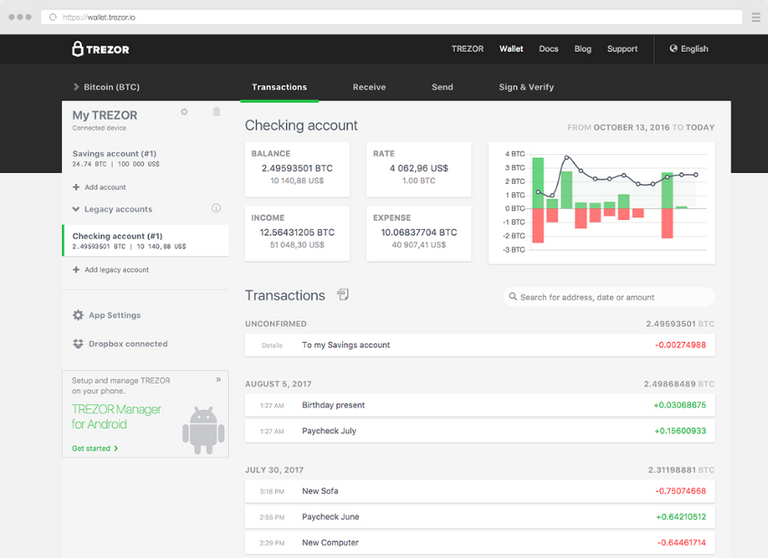768x558 pixels.
Task: Click the plus icon for Add account
Action: point(76,187)
